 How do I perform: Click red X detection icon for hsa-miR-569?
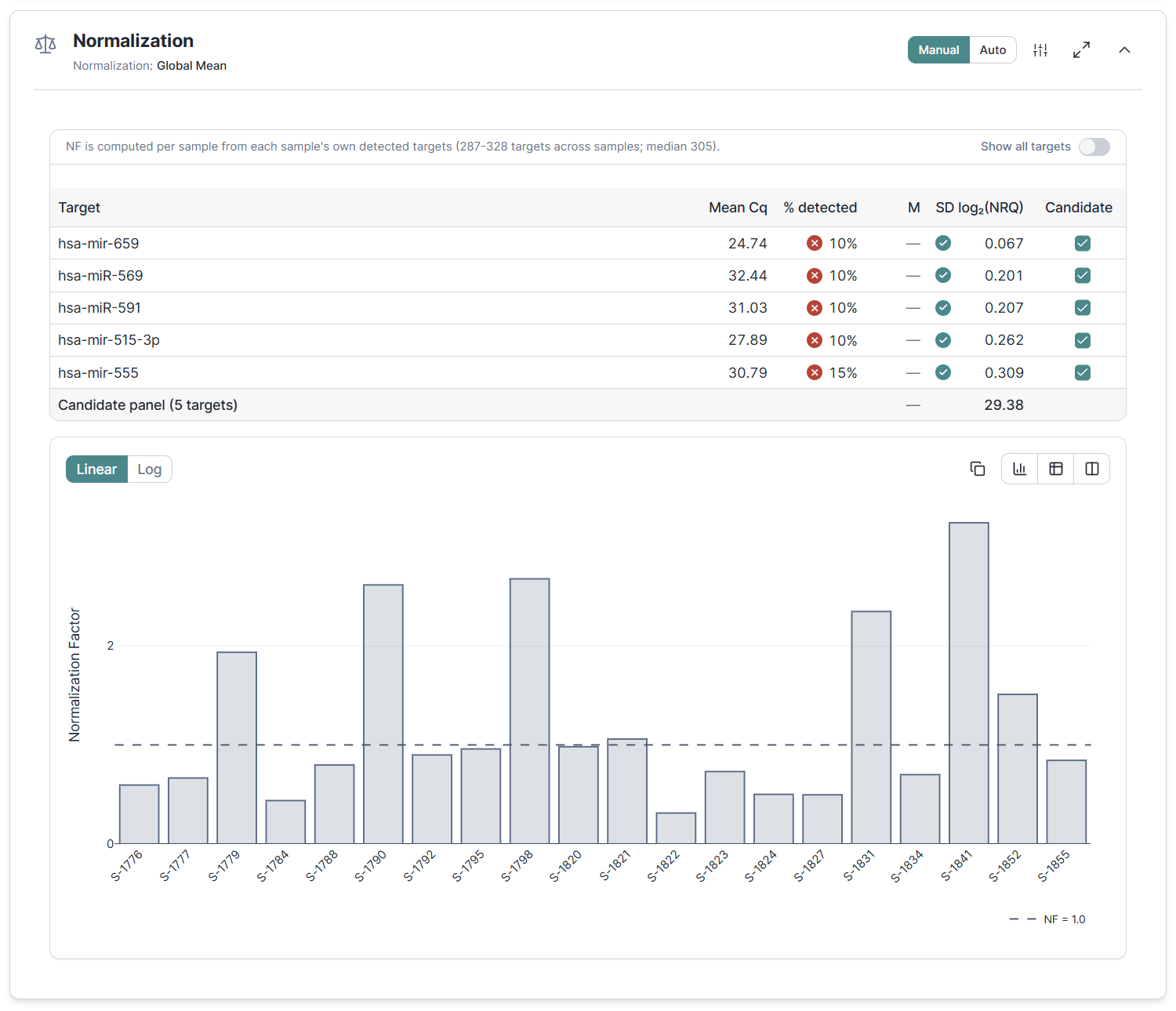click(x=815, y=276)
